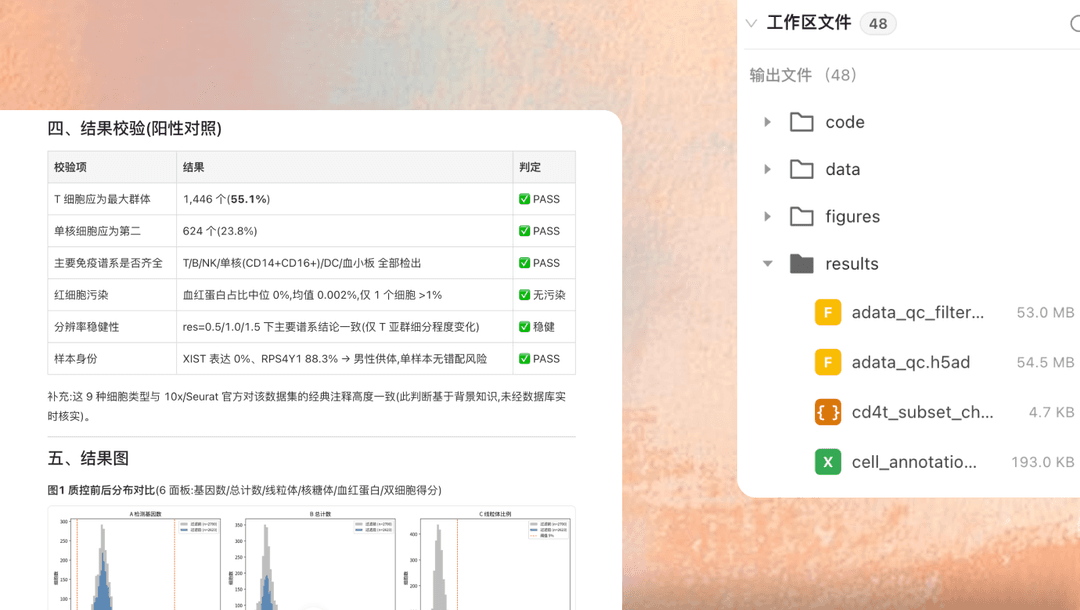Open file cell_annotatio...
Image resolution: width=1080 pixels, height=610 pixels.
(914, 462)
